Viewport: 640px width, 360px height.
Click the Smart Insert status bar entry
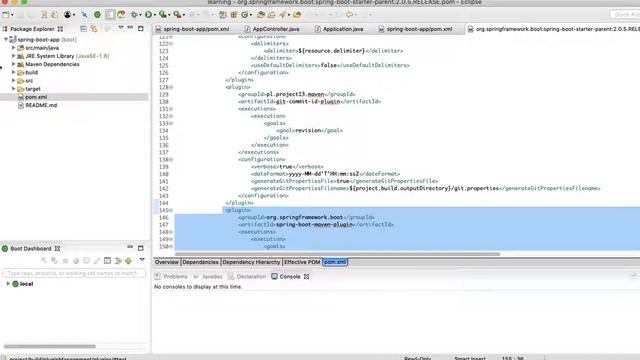[x=470, y=358]
